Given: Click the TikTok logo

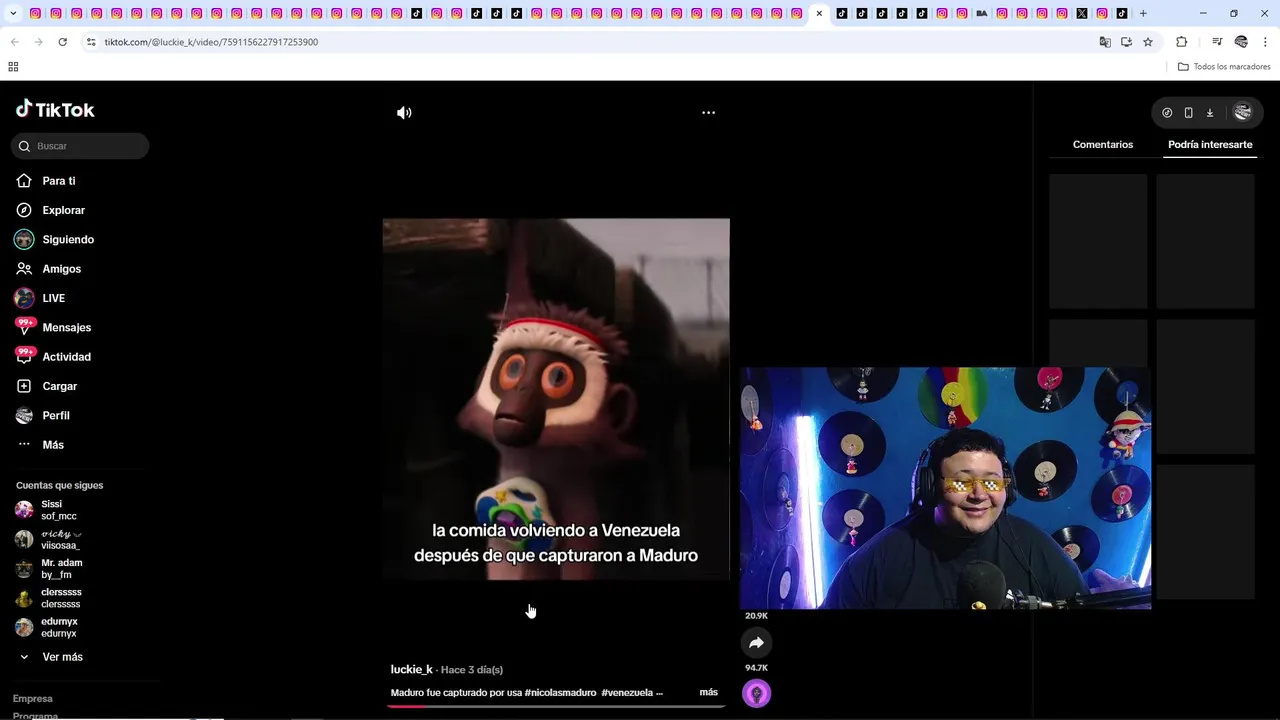Looking at the screenshot, I should [x=55, y=109].
